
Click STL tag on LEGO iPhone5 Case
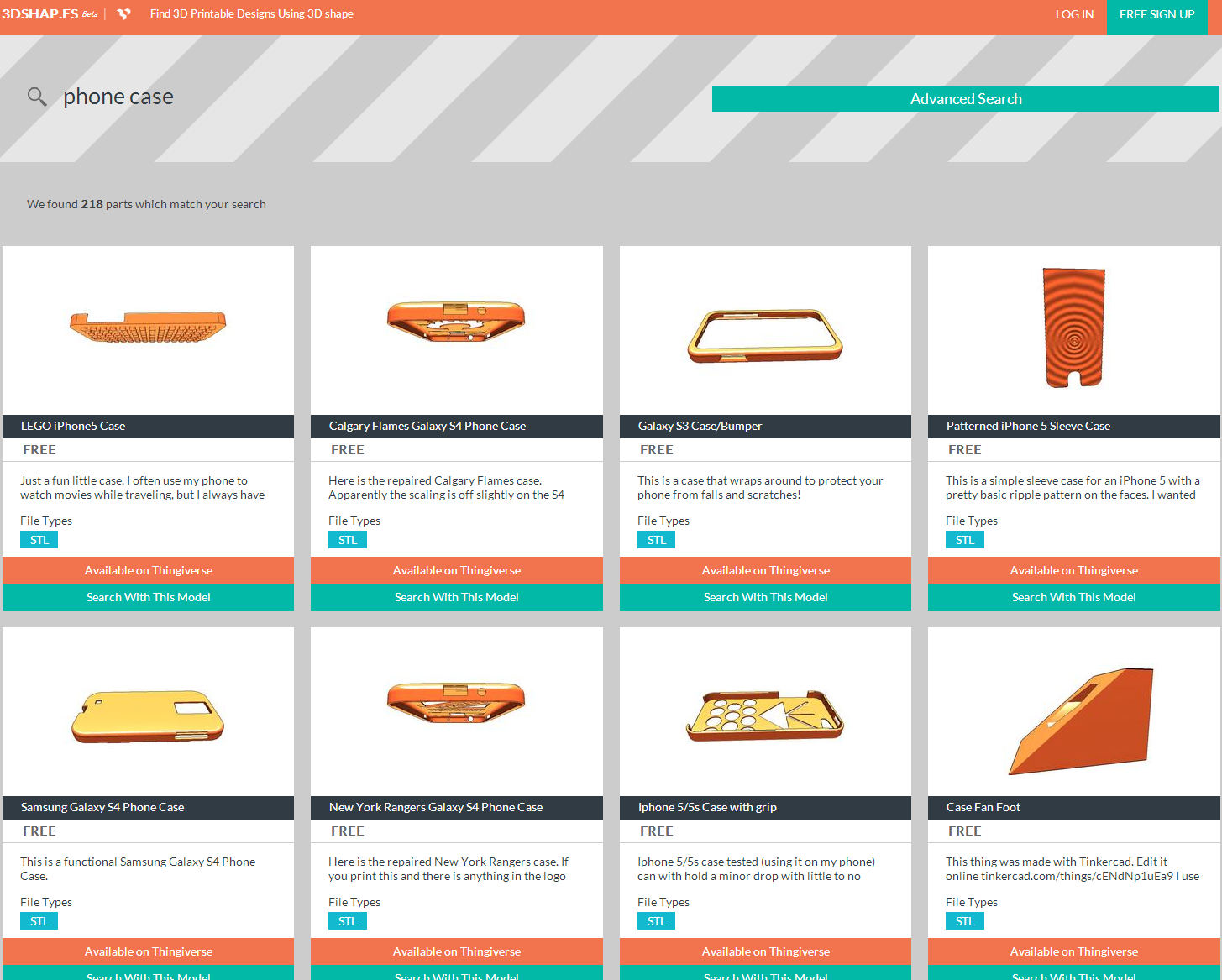pos(39,540)
